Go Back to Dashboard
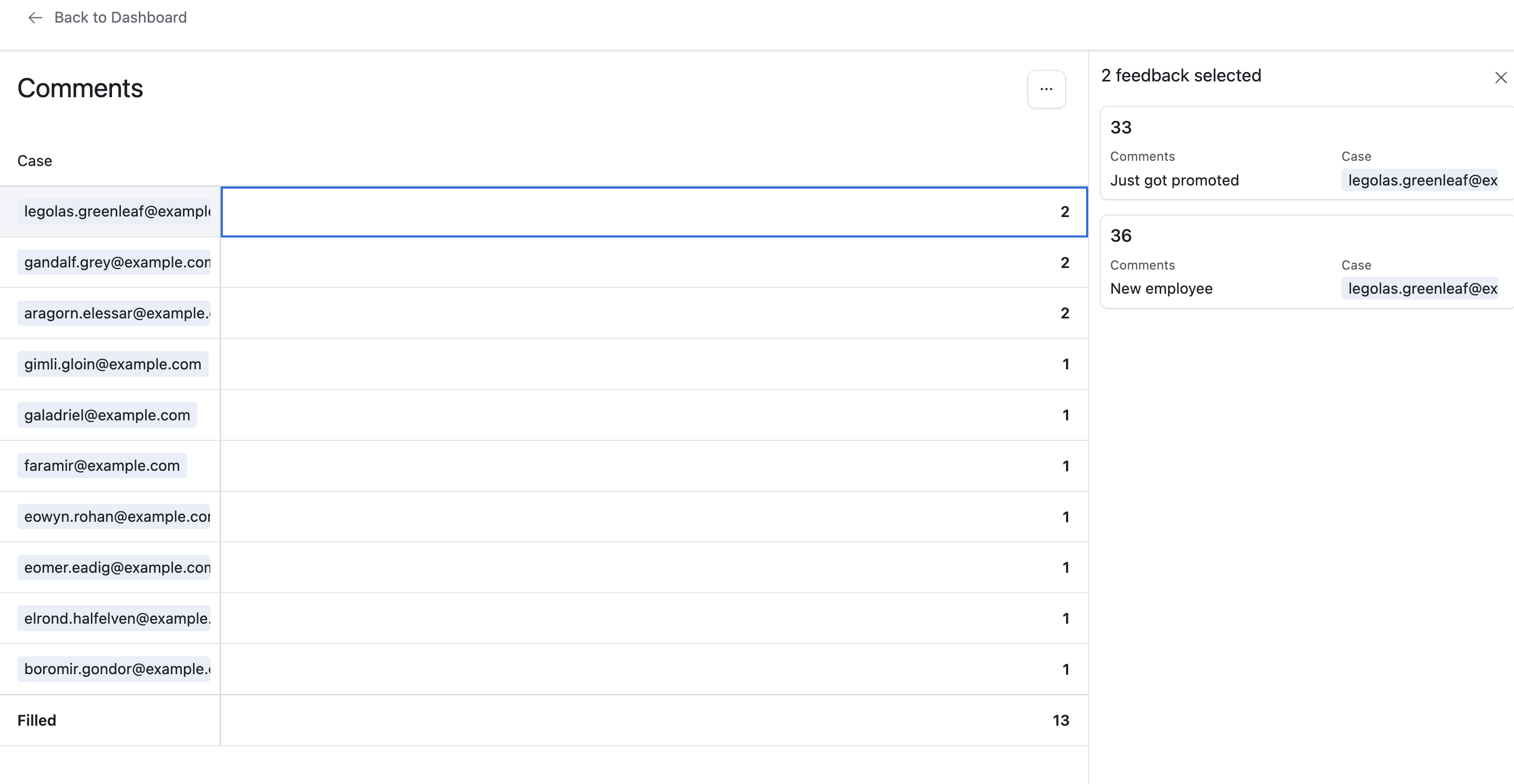1514x784 pixels. 120,18
